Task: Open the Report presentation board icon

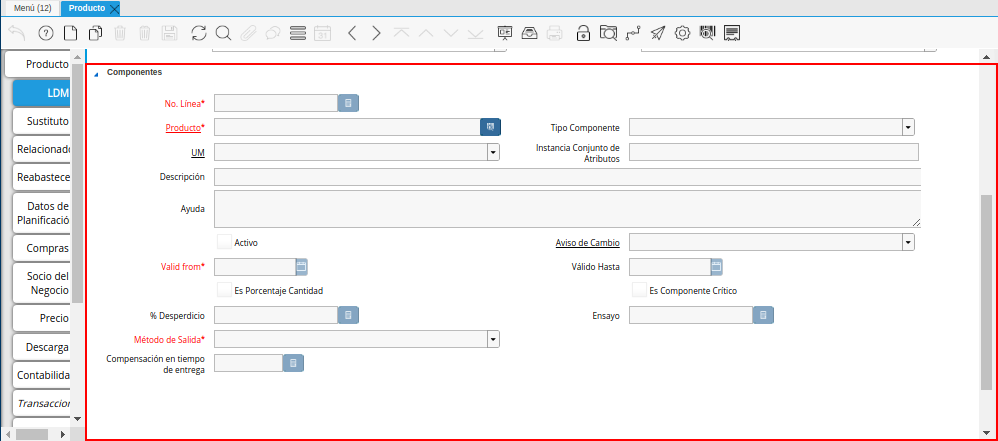Action: point(505,33)
